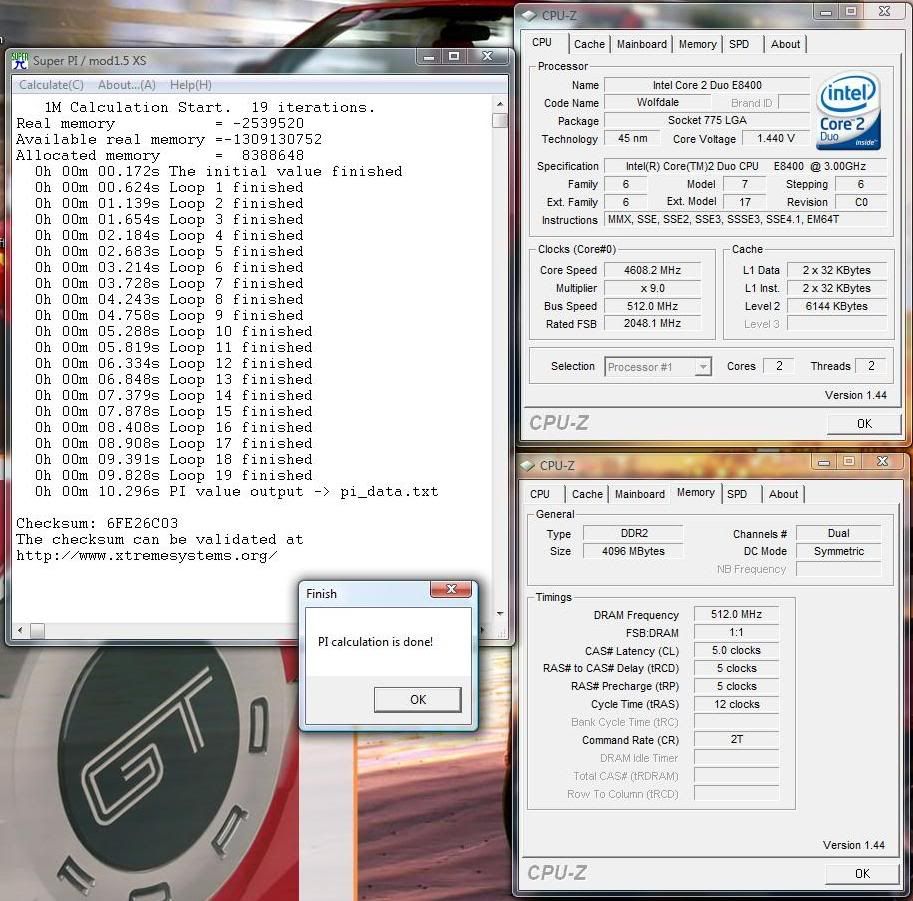Minimize the Super PI window
Image resolution: width=913 pixels, height=901 pixels.
tap(429, 56)
